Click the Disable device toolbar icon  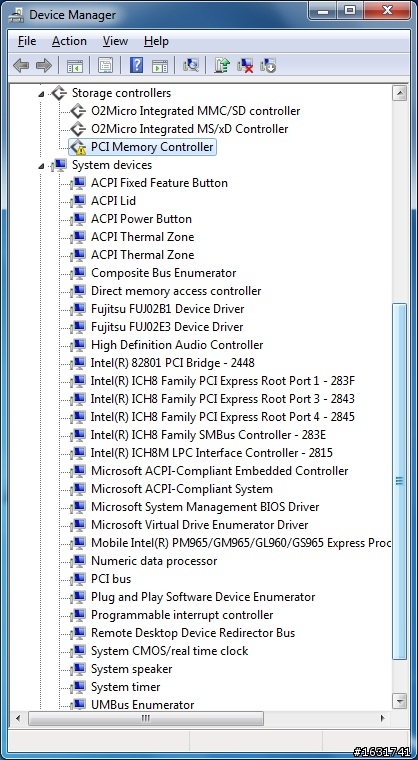[x=268, y=65]
